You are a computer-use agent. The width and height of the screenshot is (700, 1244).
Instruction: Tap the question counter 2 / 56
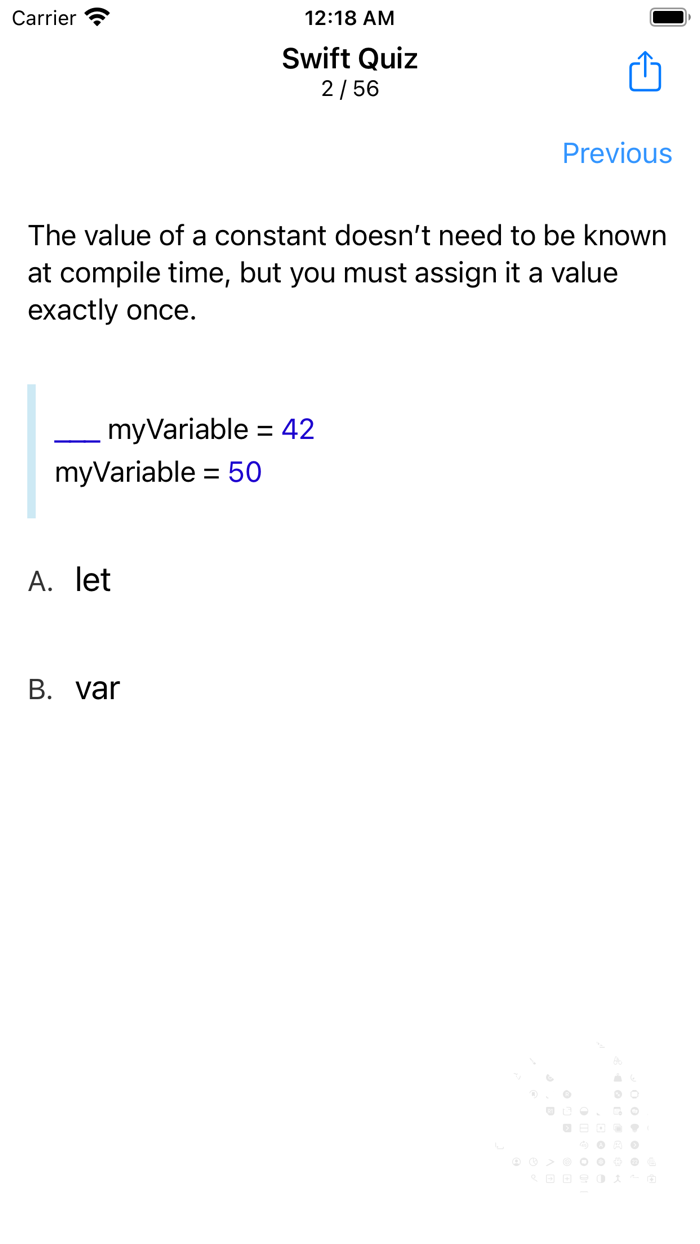[x=349, y=88]
